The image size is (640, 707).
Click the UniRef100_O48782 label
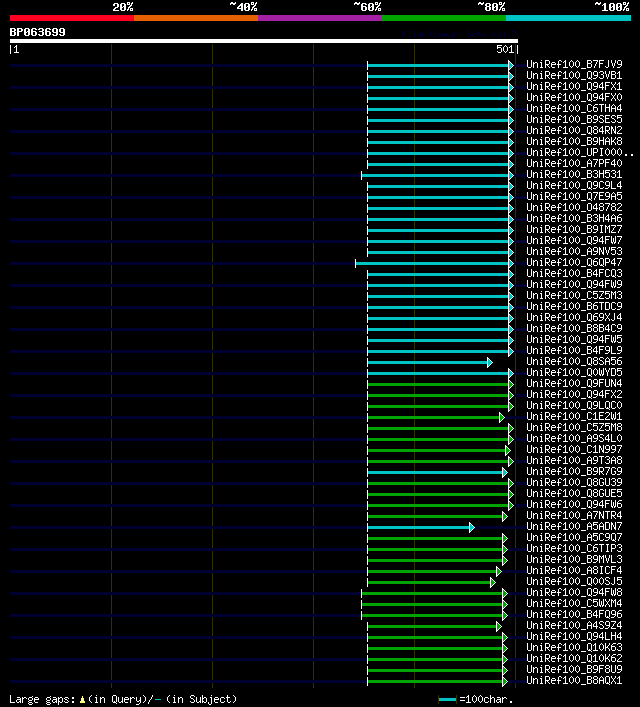574,207
